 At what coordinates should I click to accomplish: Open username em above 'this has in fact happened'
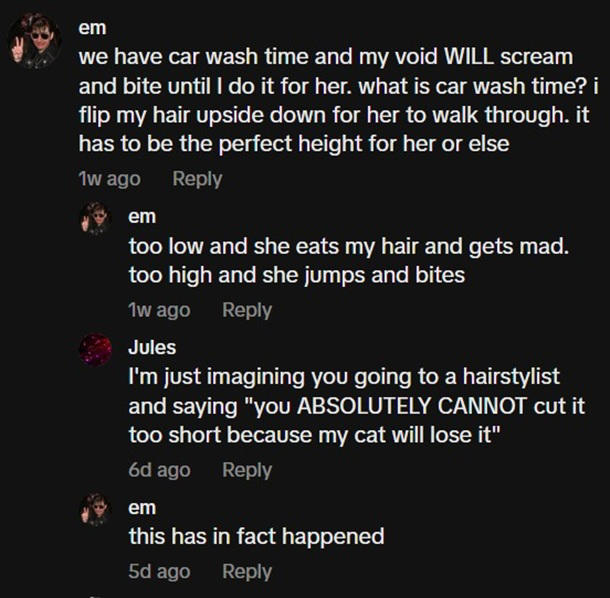pos(142,507)
